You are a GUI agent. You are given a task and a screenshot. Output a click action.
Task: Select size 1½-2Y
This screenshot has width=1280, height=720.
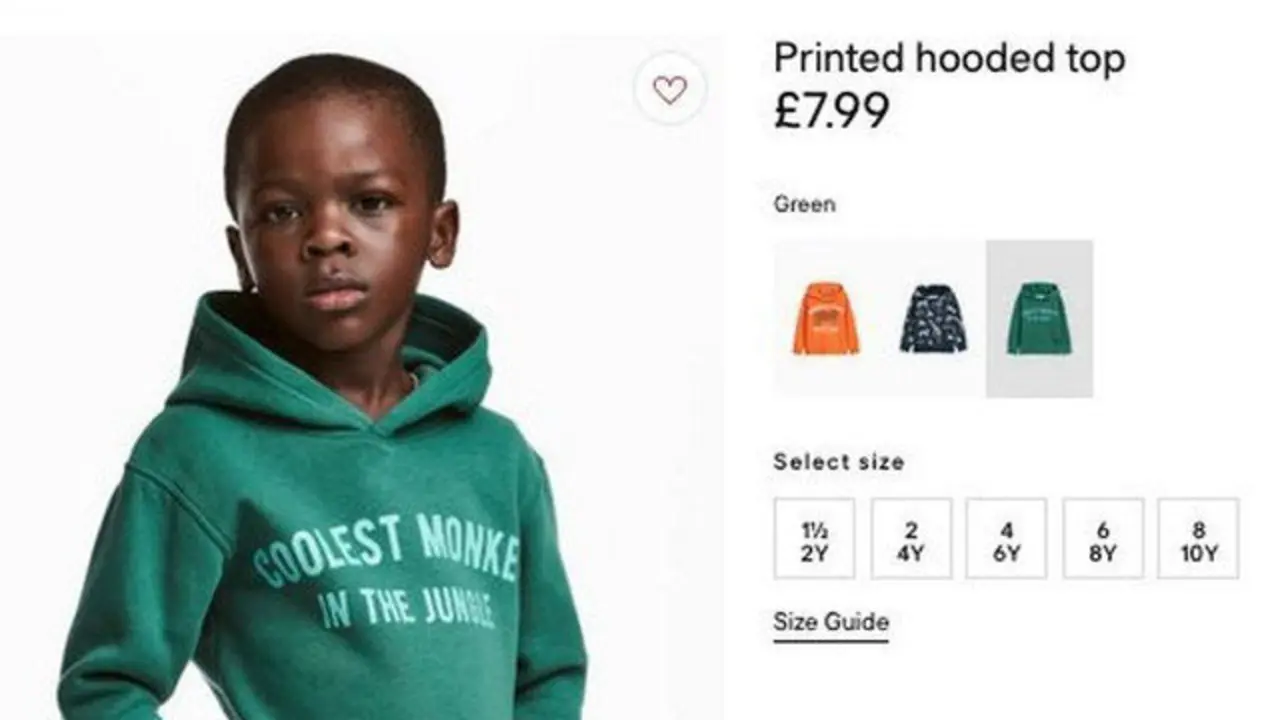tap(814, 539)
